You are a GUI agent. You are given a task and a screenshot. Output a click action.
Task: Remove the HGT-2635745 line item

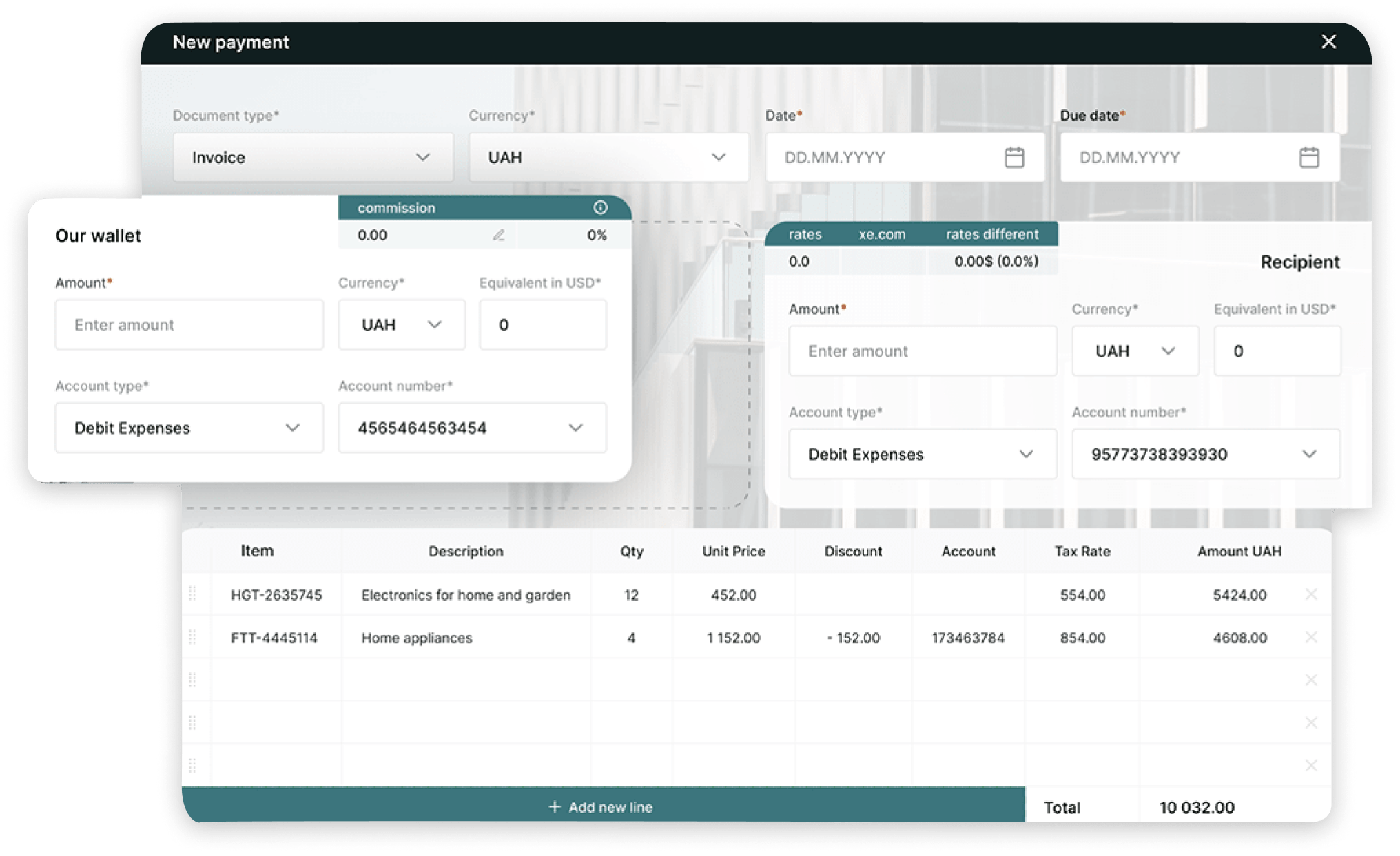coord(1310,594)
